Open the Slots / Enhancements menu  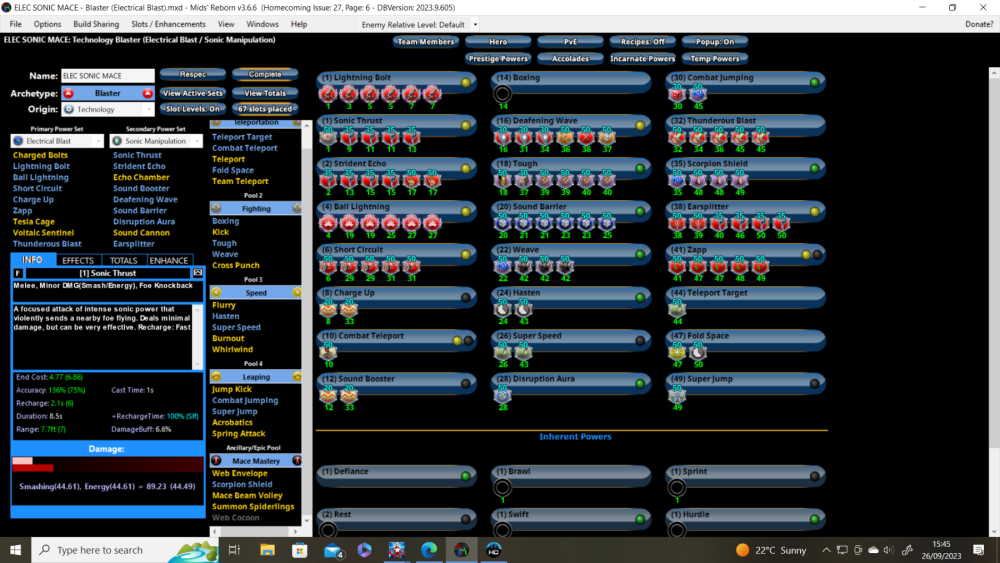(x=168, y=24)
